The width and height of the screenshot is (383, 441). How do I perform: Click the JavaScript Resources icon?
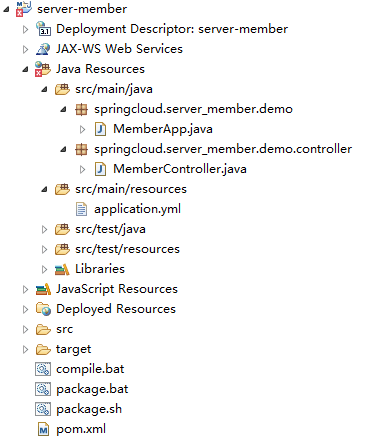point(43,289)
